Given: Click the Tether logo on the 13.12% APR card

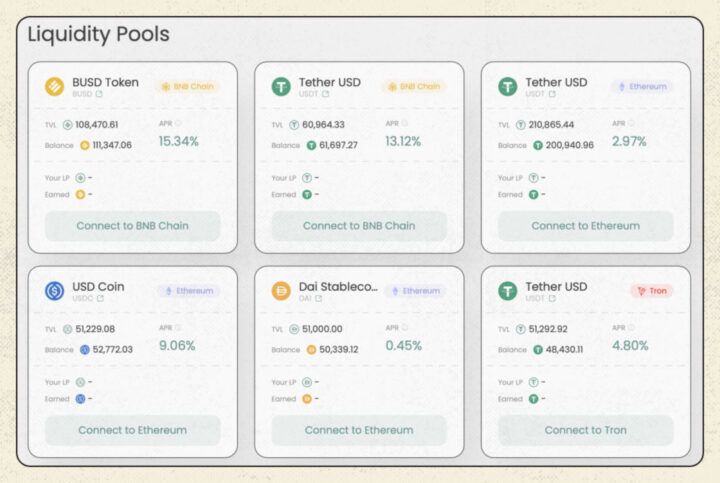Looking at the screenshot, I should (281, 86).
